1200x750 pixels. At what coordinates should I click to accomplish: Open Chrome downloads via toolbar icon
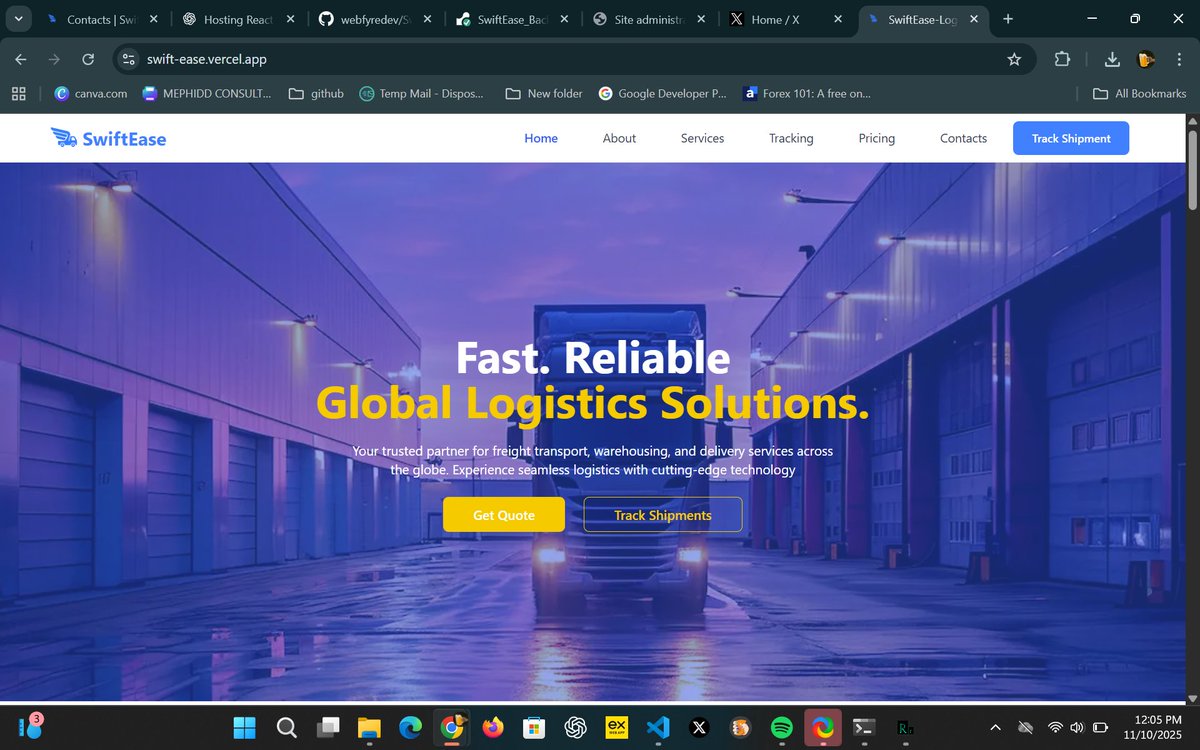point(1111,59)
